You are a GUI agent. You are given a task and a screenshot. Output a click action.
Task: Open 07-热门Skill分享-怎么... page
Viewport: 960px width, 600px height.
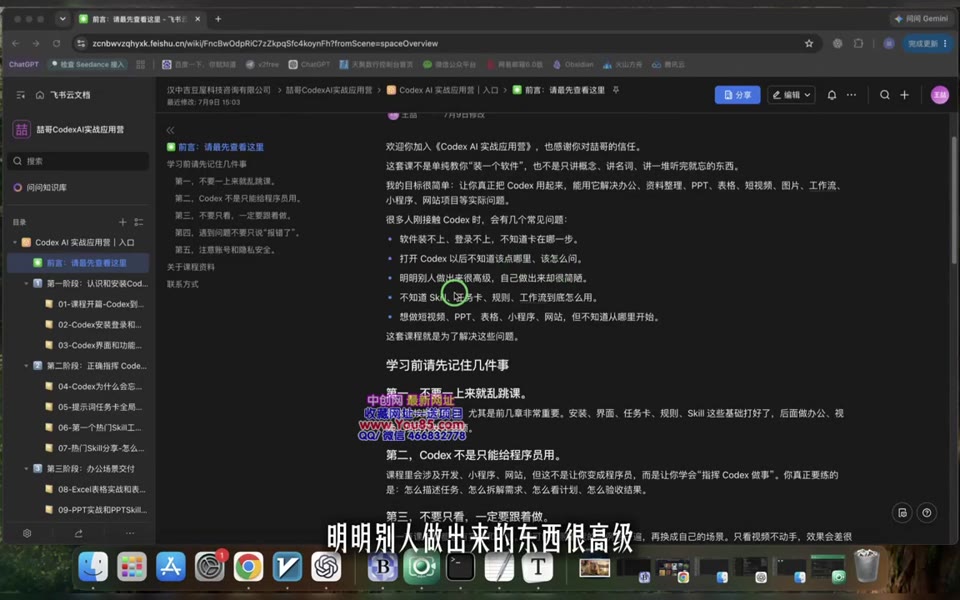coord(95,448)
